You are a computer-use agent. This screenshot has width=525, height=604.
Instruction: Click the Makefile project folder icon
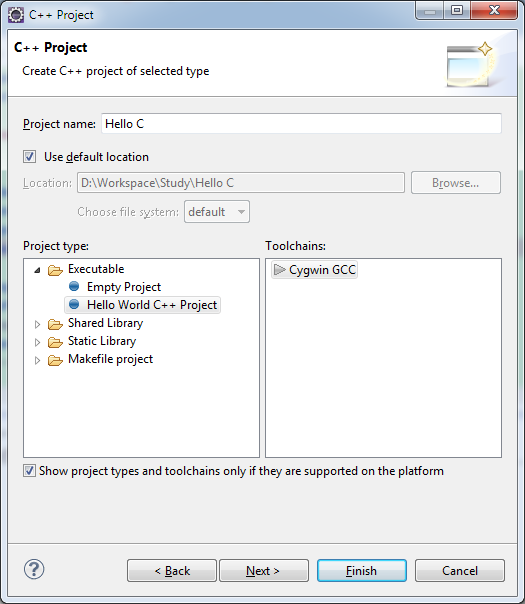tap(55, 360)
